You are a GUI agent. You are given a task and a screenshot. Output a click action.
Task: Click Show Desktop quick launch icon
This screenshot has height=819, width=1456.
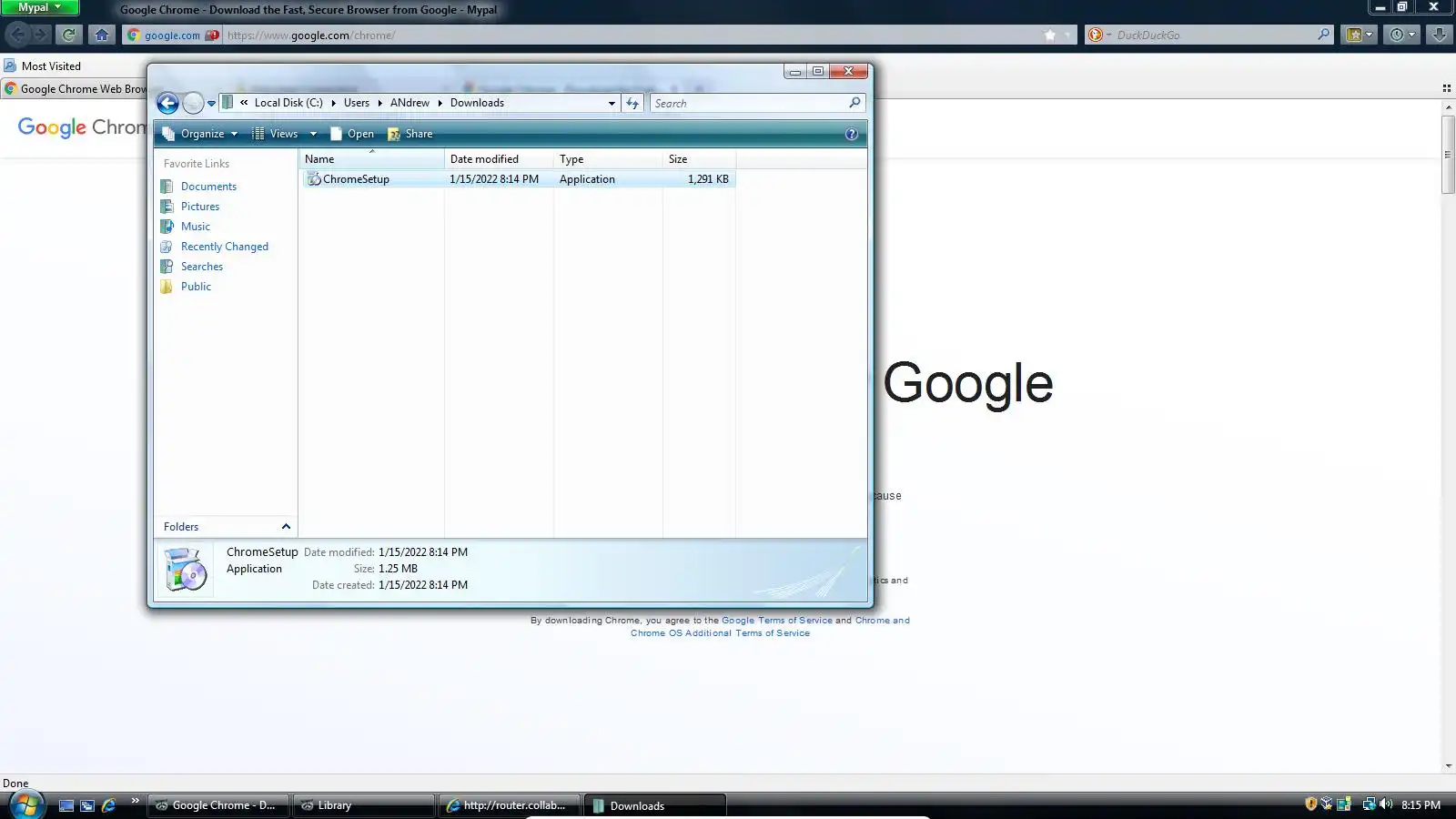point(66,805)
